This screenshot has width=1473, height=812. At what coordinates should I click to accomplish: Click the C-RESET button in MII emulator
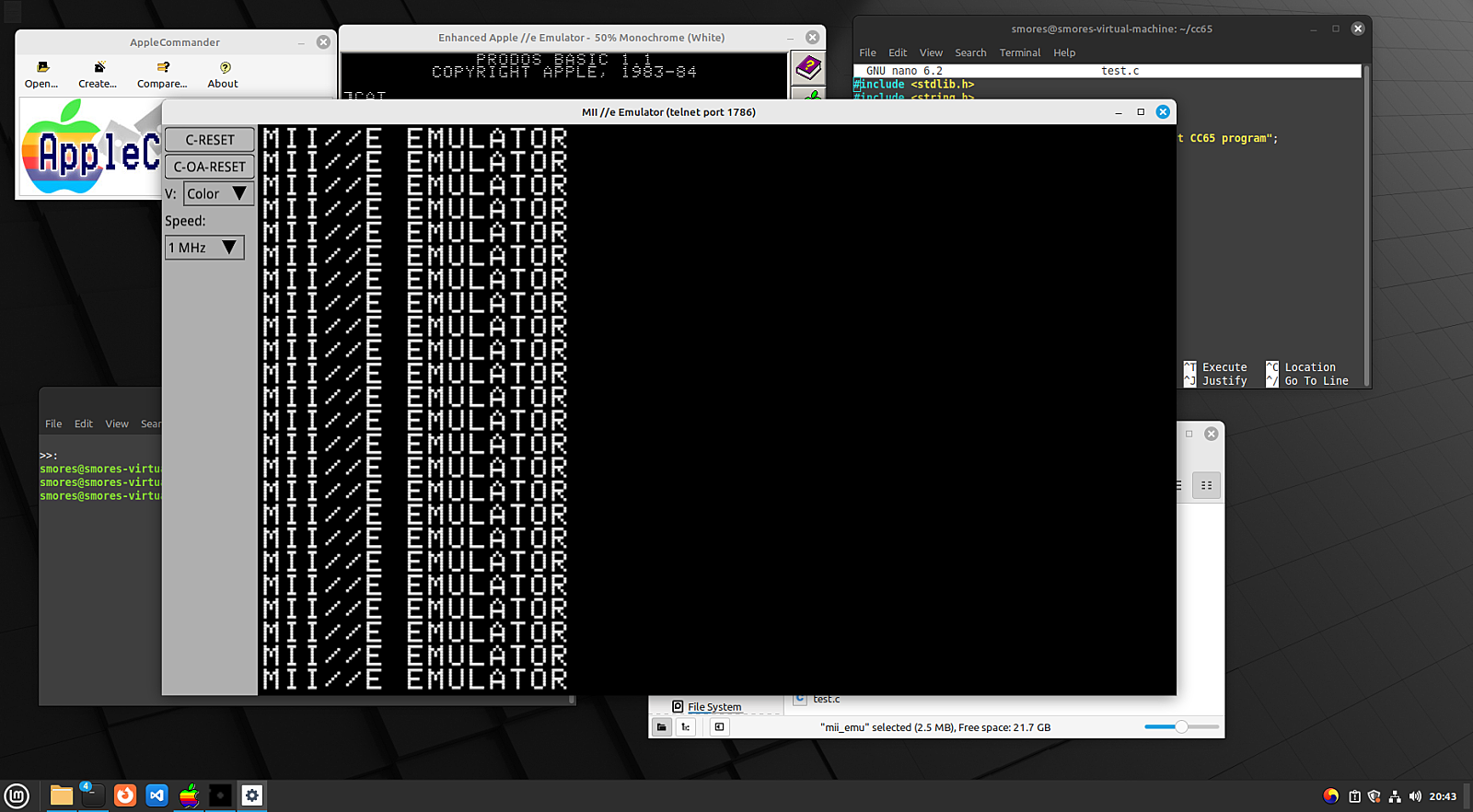coord(209,140)
